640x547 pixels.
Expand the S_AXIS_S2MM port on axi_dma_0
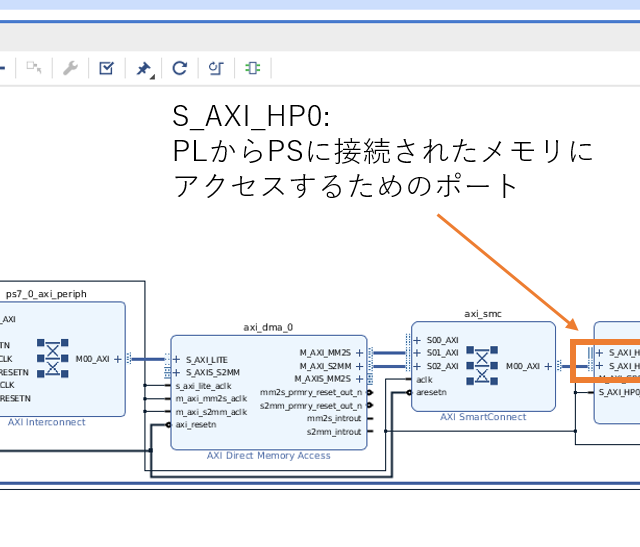[x=177, y=372]
